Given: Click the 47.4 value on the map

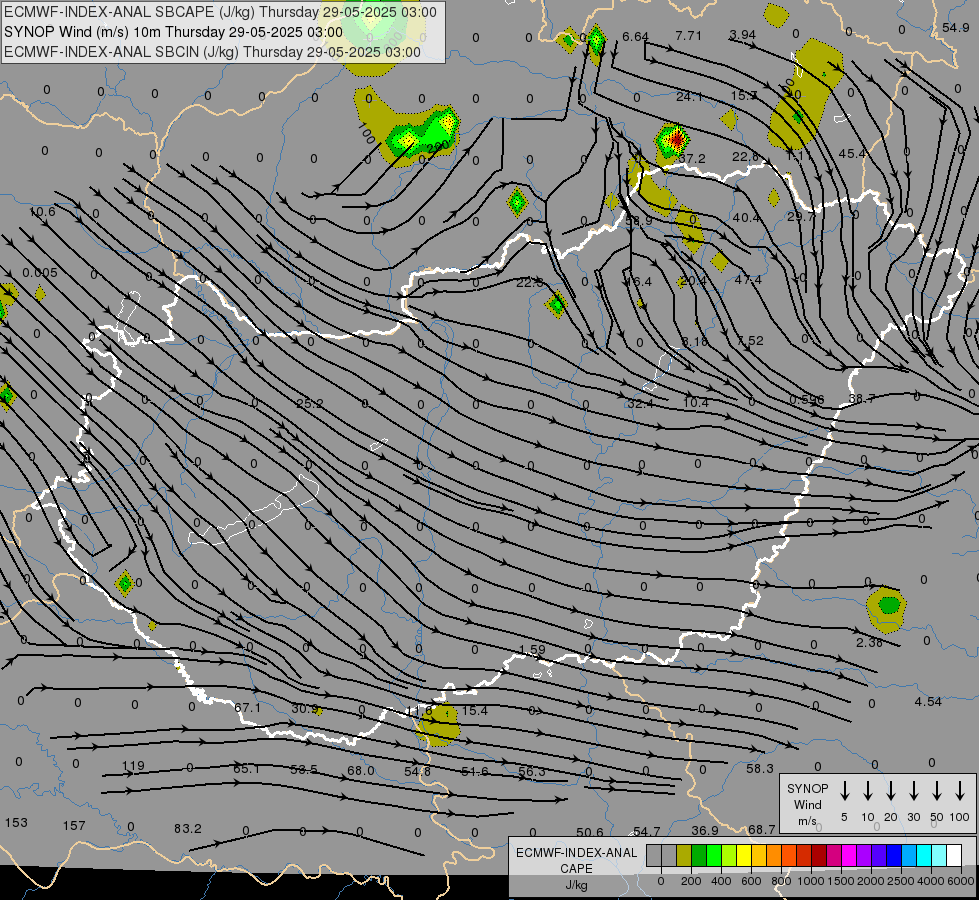Looking at the screenshot, I should click(748, 280).
